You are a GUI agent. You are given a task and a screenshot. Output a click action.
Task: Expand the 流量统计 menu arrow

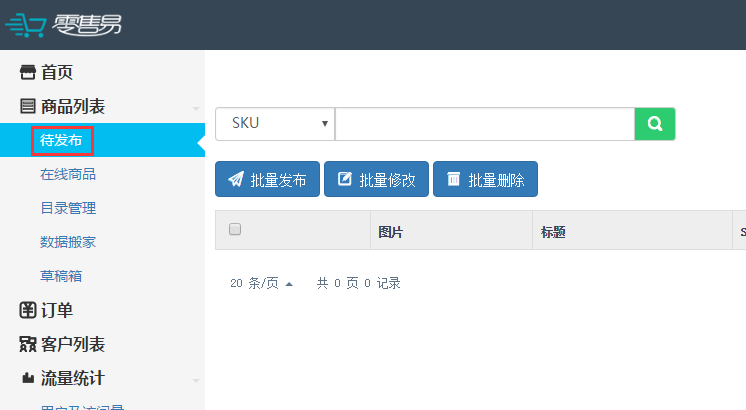(x=196, y=380)
